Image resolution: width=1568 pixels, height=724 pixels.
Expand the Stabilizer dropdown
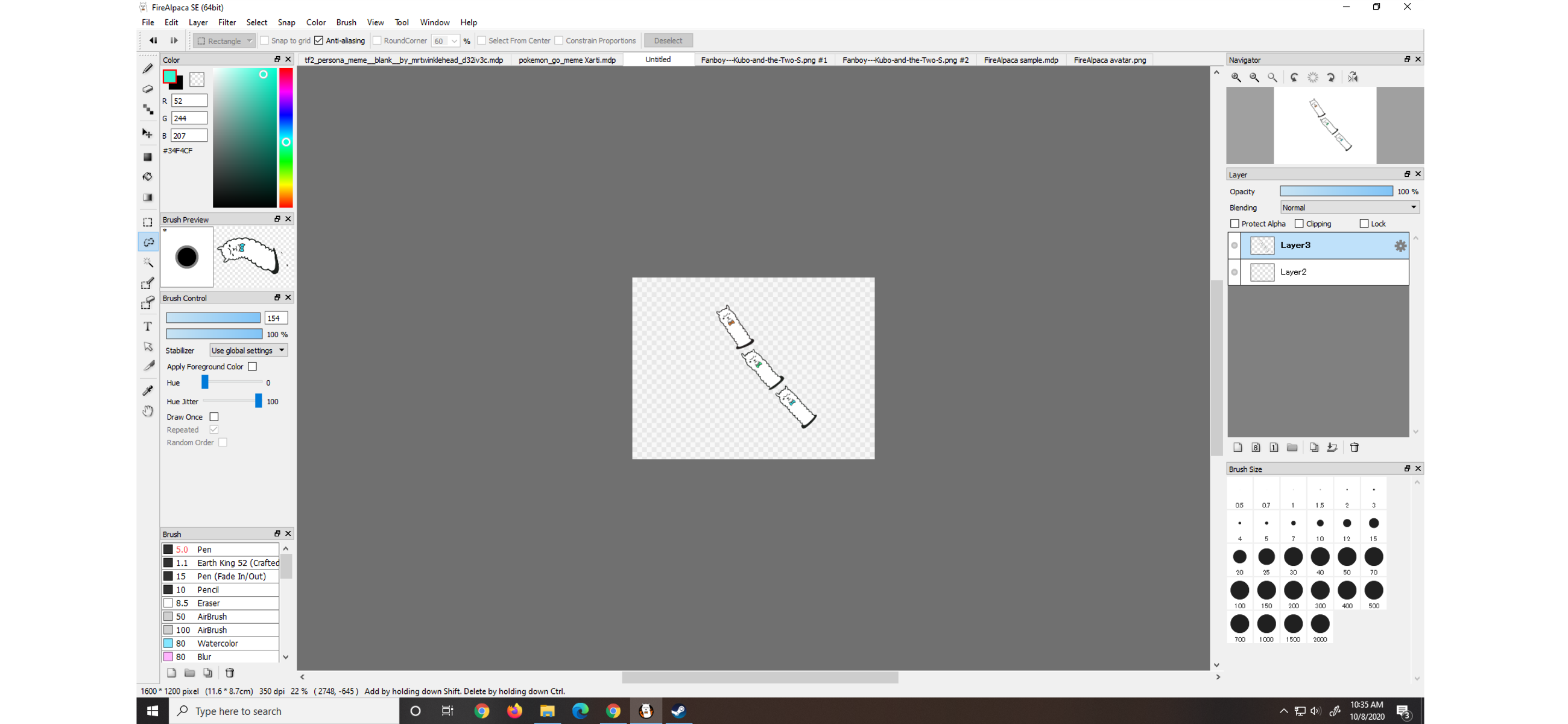click(248, 350)
